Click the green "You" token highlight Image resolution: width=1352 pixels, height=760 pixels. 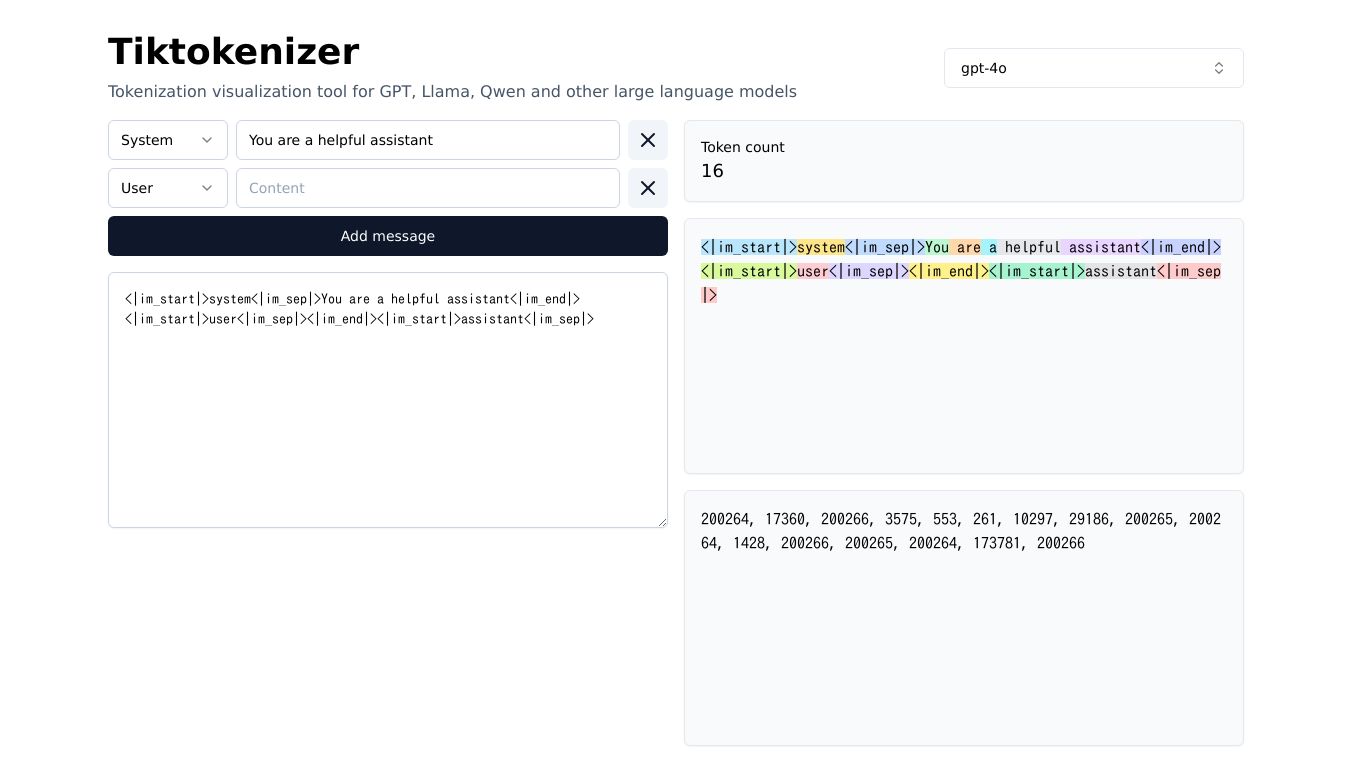click(x=937, y=247)
